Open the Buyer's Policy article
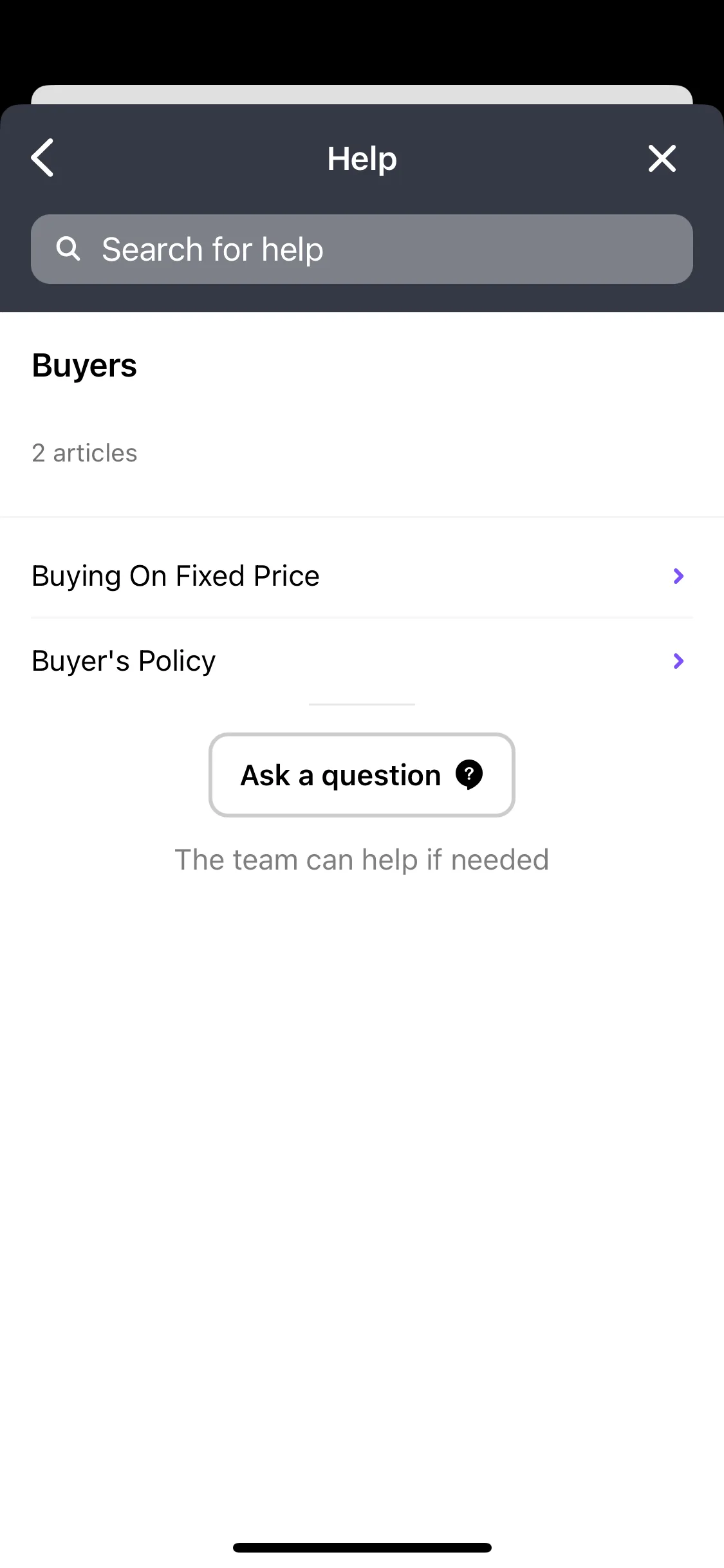The image size is (724, 1568). (362, 661)
